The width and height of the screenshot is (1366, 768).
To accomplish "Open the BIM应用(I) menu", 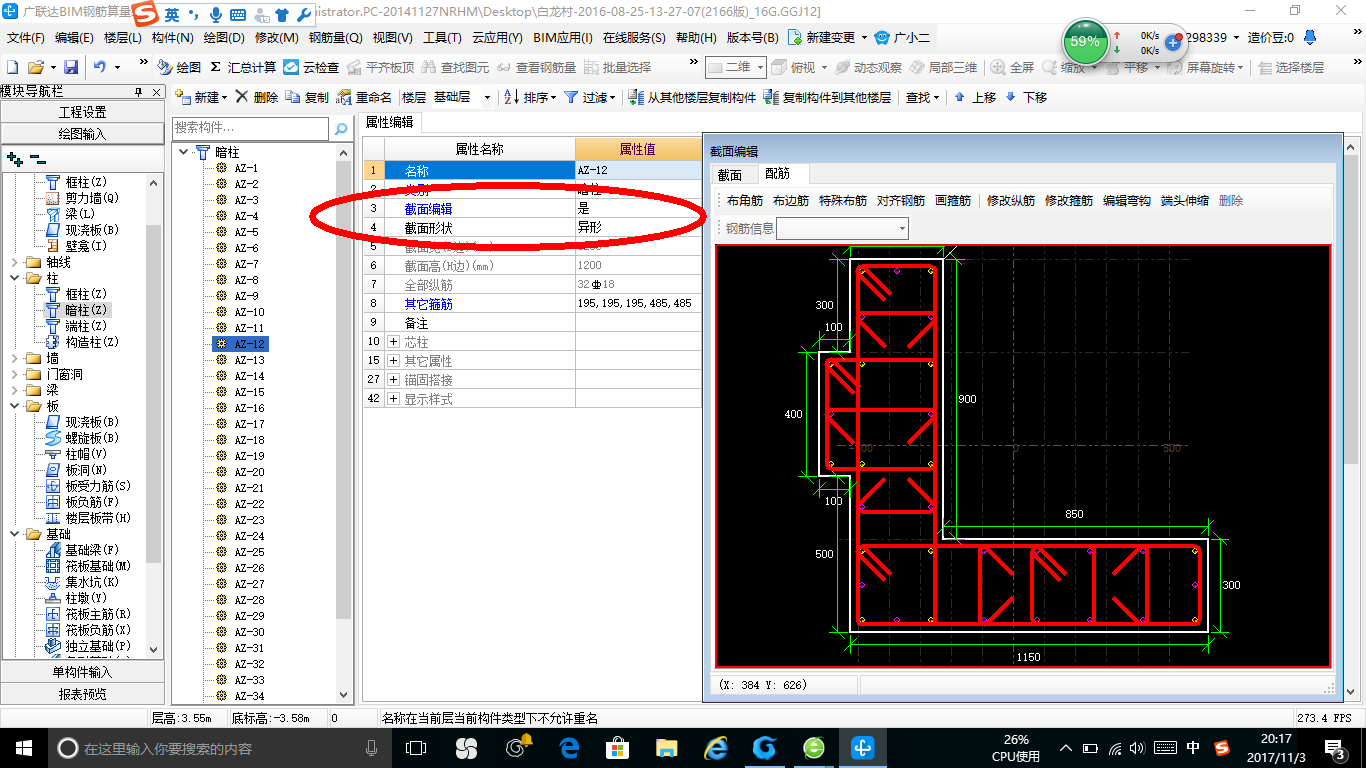I will (x=562, y=38).
